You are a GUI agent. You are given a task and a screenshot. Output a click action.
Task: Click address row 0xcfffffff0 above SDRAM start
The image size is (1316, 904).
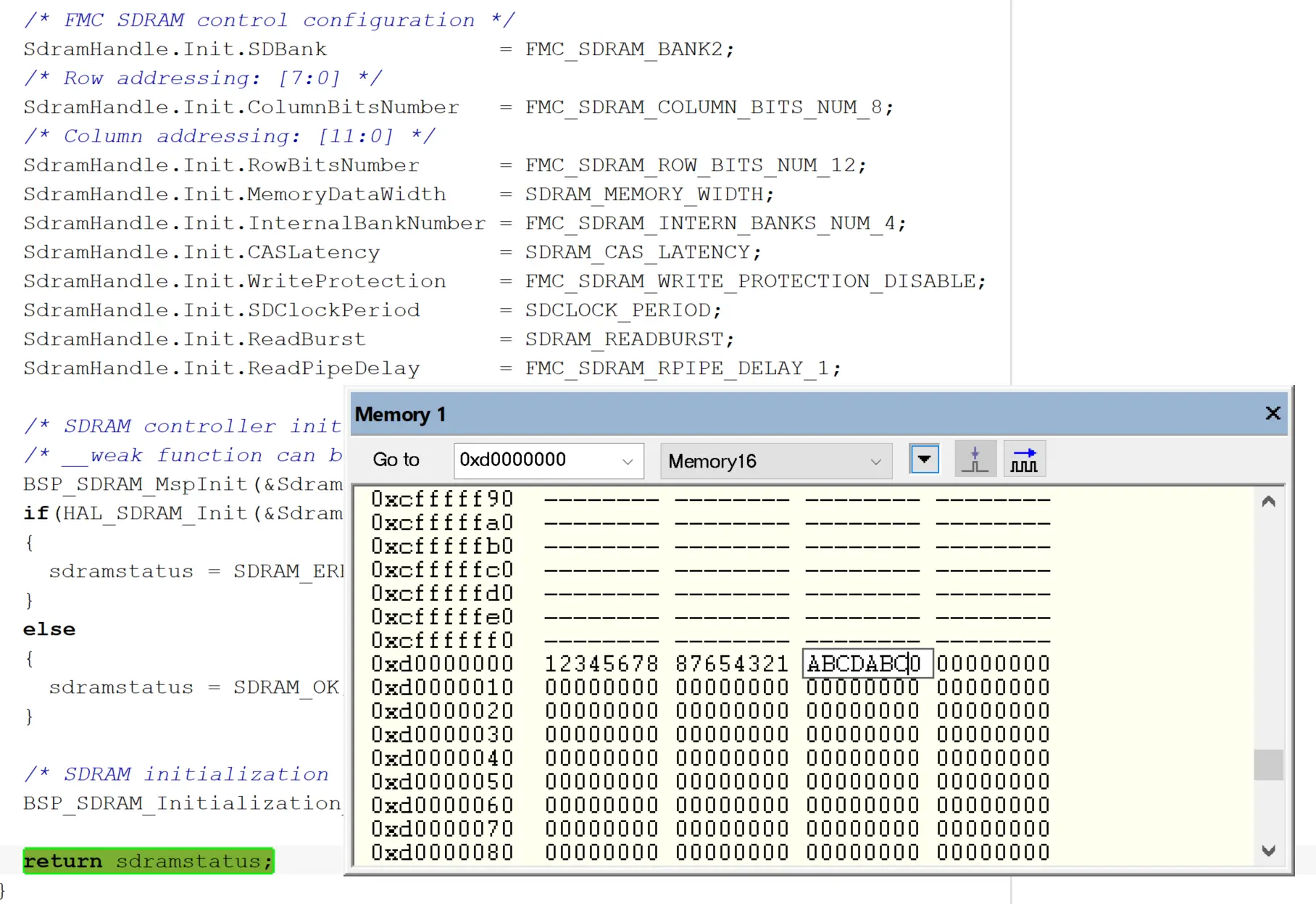click(442, 641)
